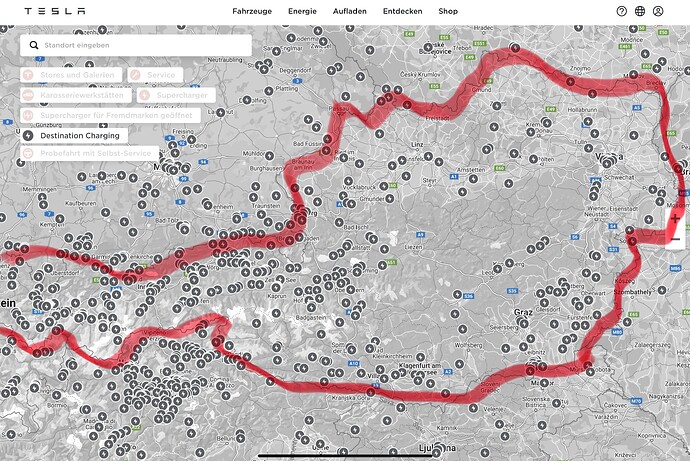Viewport: 690px width, 461px height.
Task: Zoom out with the minus control
Action: [x=675, y=239]
